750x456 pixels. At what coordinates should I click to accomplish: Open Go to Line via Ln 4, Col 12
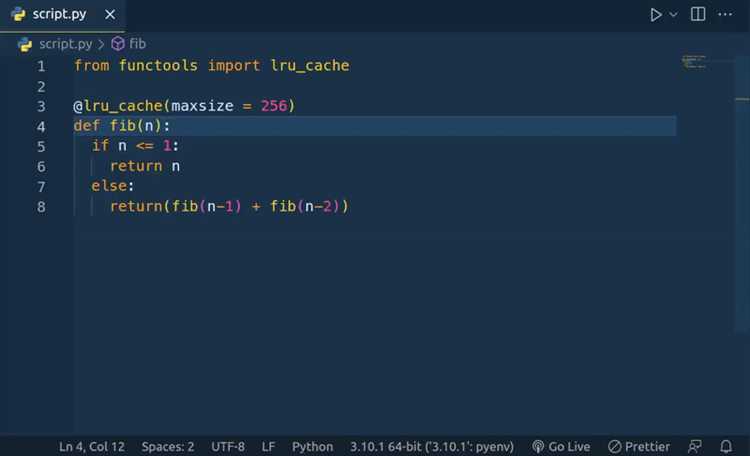[92, 446]
